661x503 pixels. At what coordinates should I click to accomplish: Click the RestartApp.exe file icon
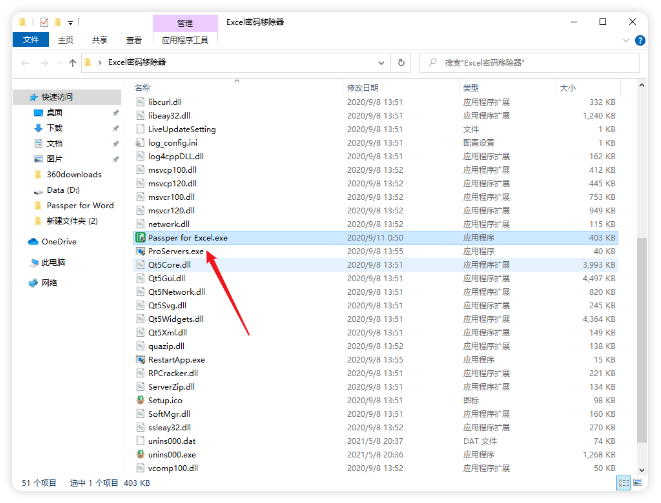[140, 359]
